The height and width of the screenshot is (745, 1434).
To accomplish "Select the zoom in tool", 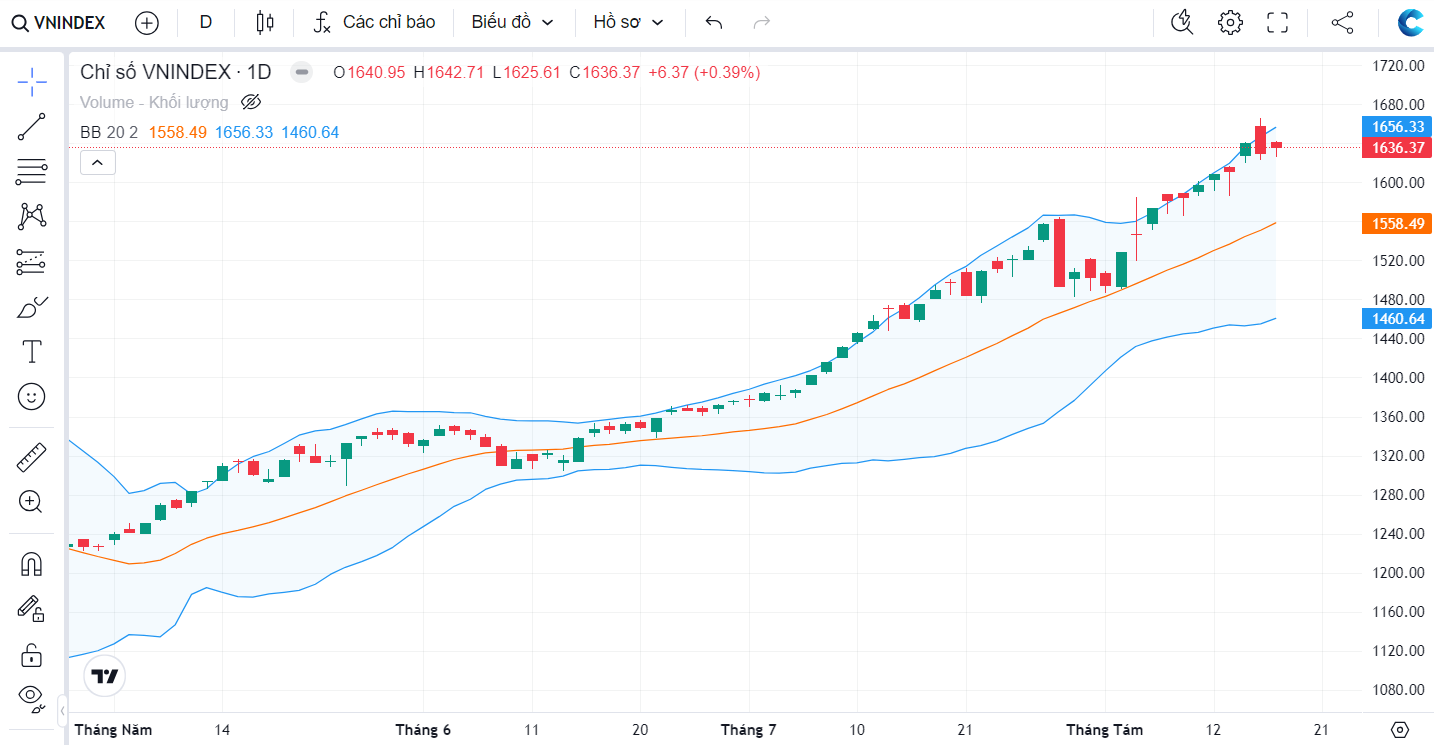I will (x=32, y=503).
